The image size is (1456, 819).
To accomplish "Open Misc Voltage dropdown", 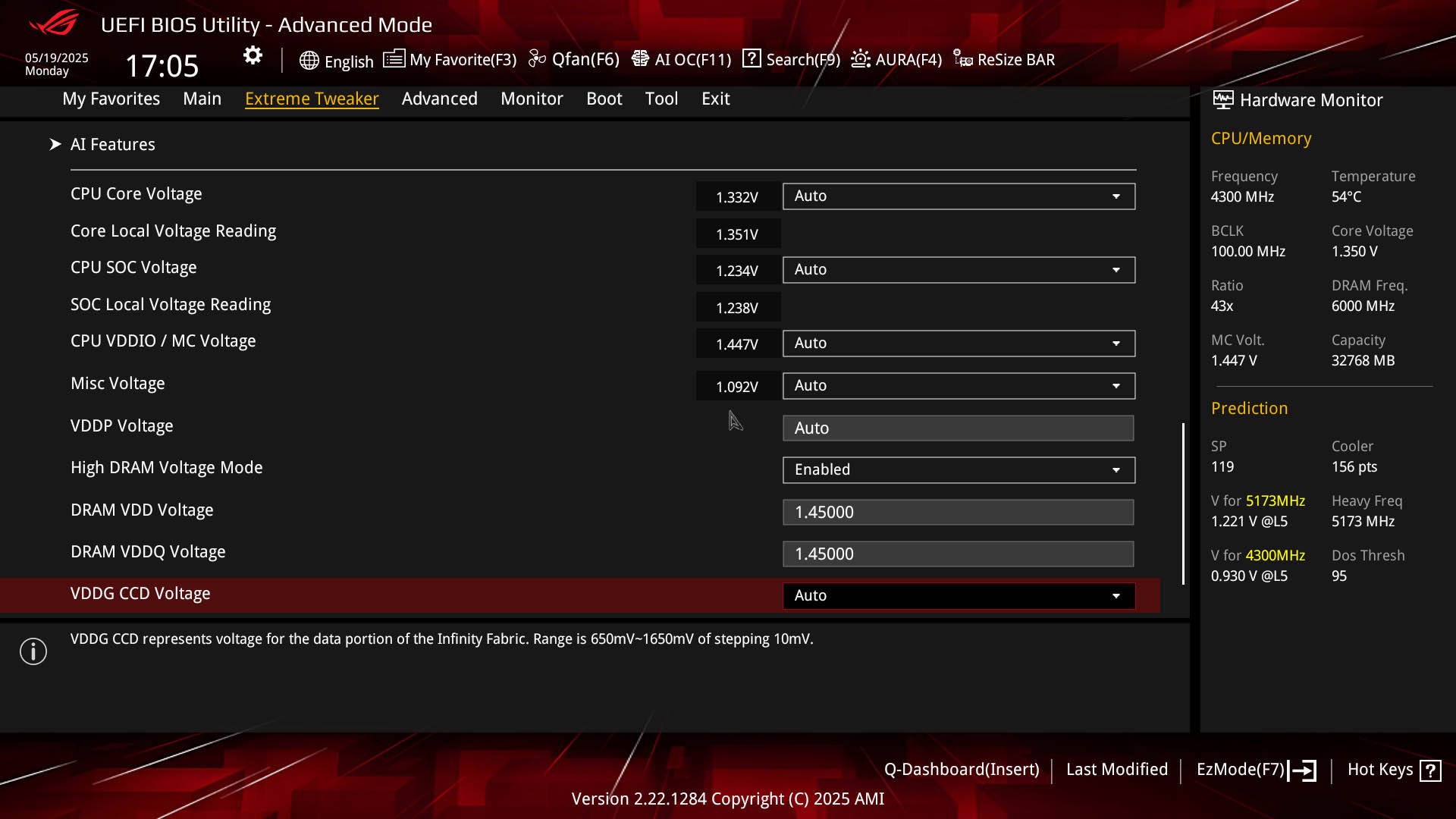I will coord(959,386).
